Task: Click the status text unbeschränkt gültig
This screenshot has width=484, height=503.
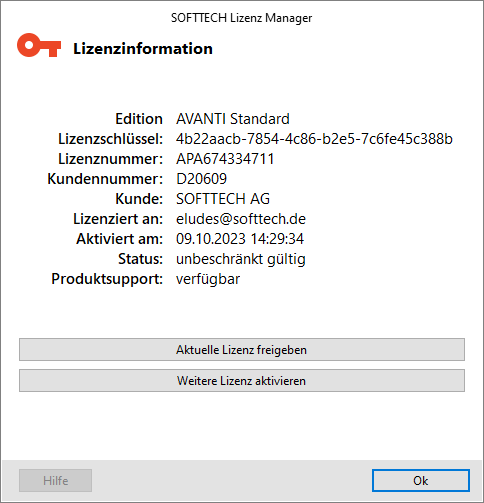Action: (241, 259)
